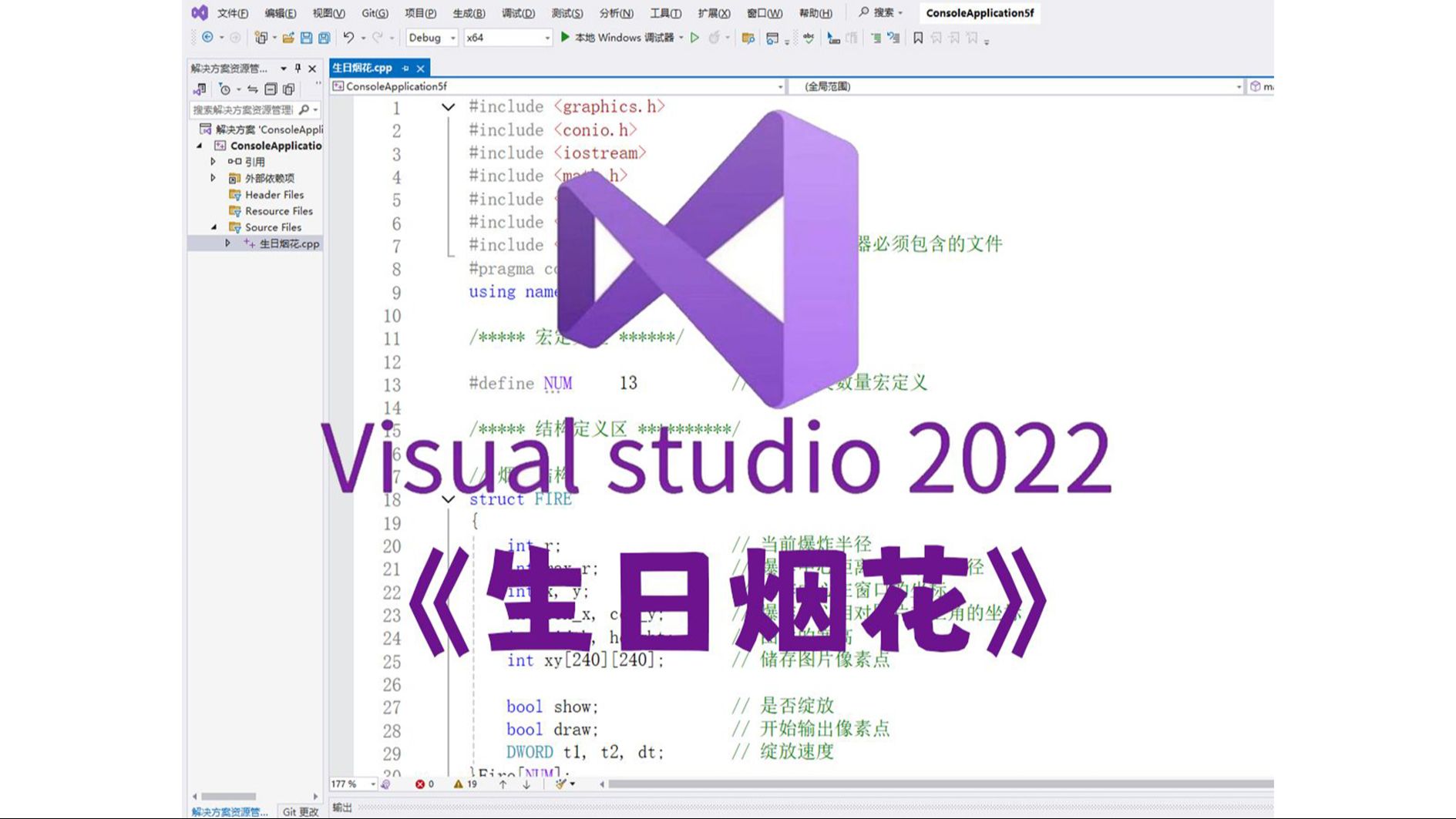Image resolution: width=1456 pixels, height=819 pixels.
Task: Click the pending changes filter clock icon
Action: point(224,89)
